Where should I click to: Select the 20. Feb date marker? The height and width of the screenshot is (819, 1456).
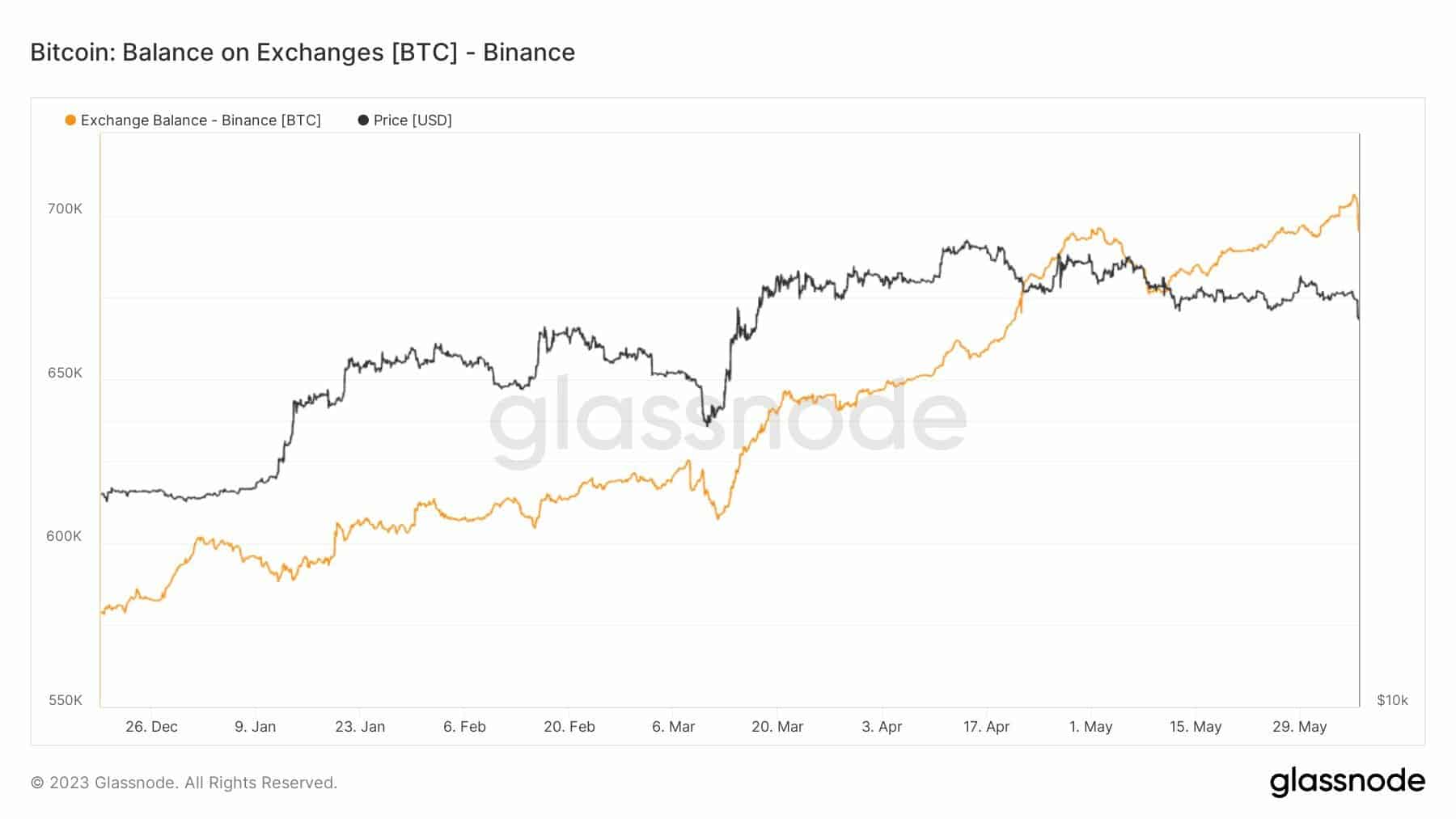569,727
